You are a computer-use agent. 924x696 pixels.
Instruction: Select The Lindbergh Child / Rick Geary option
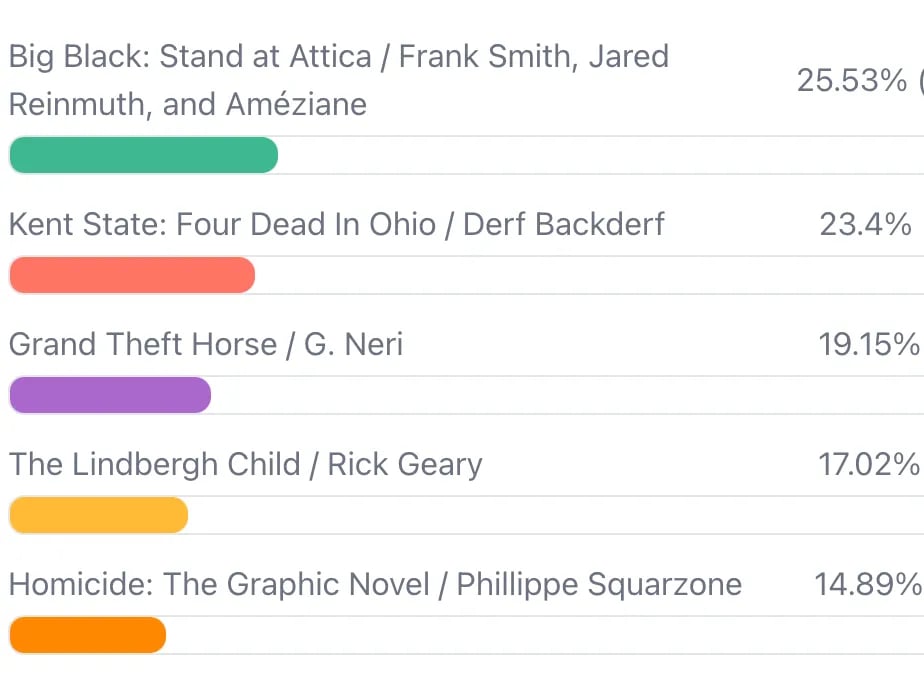coord(245,464)
